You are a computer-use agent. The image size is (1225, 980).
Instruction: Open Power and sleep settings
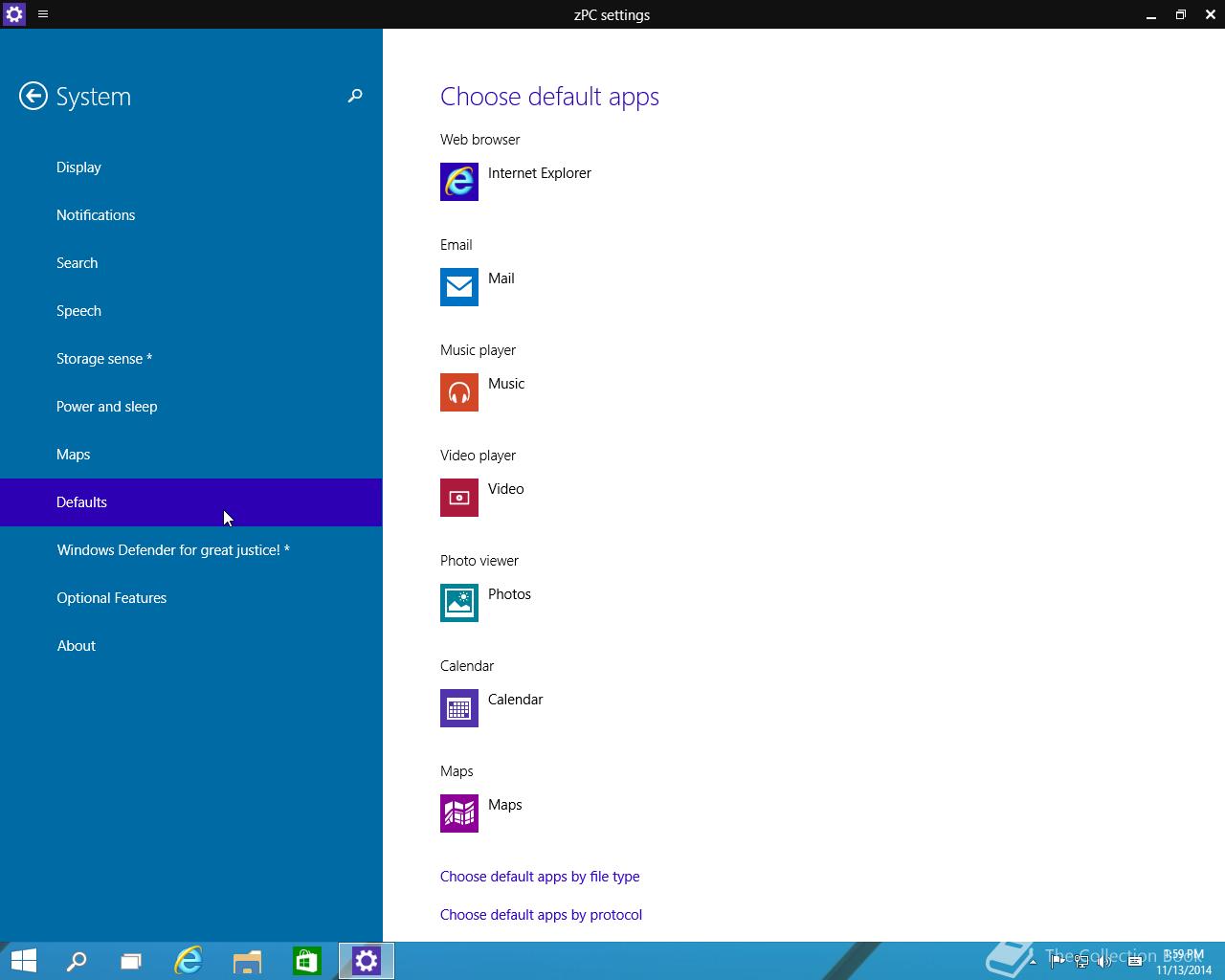click(x=191, y=407)
